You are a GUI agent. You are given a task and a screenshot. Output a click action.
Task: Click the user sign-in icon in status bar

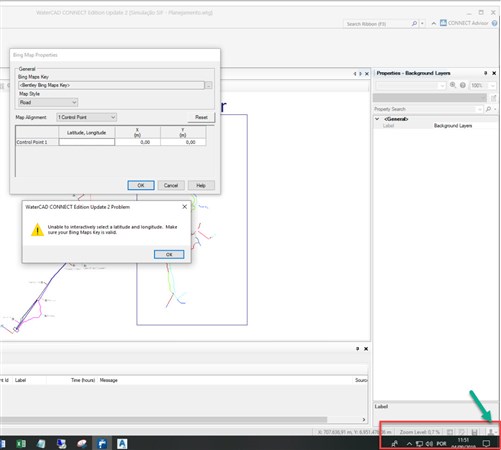tap(491, 432)
